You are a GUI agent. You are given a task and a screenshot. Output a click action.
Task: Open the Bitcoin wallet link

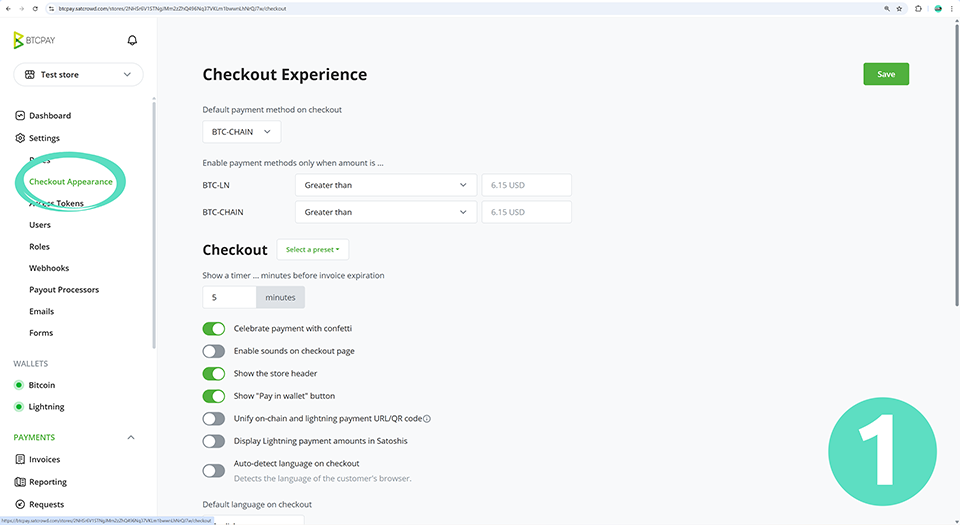point(42,385)
